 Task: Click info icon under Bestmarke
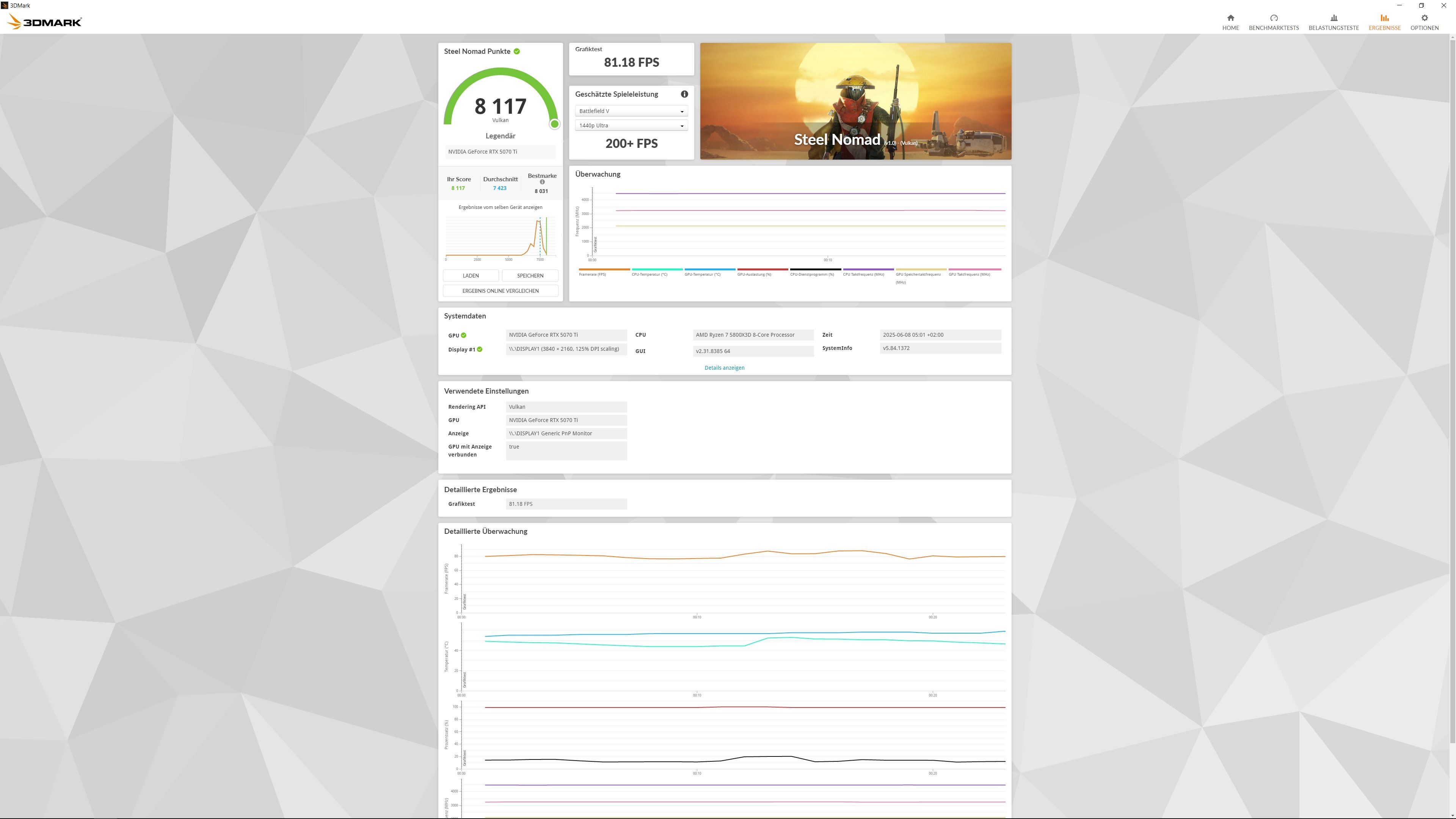(x=542, y=182)
